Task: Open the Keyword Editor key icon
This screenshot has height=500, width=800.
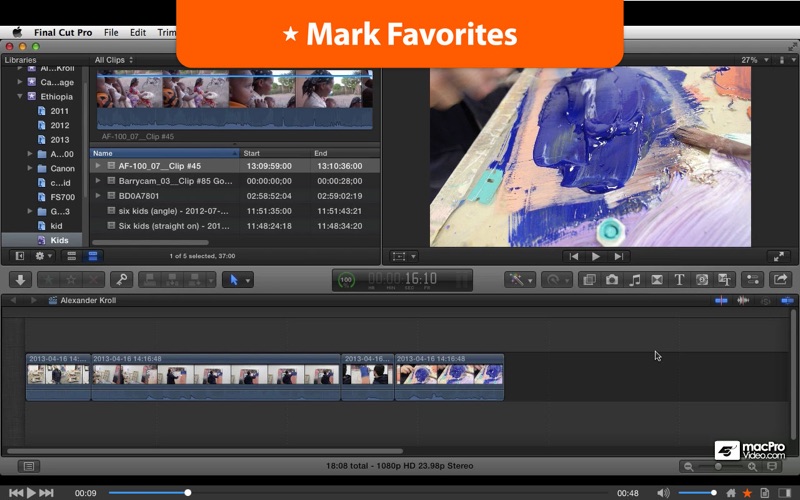Action: click(121, 280)
